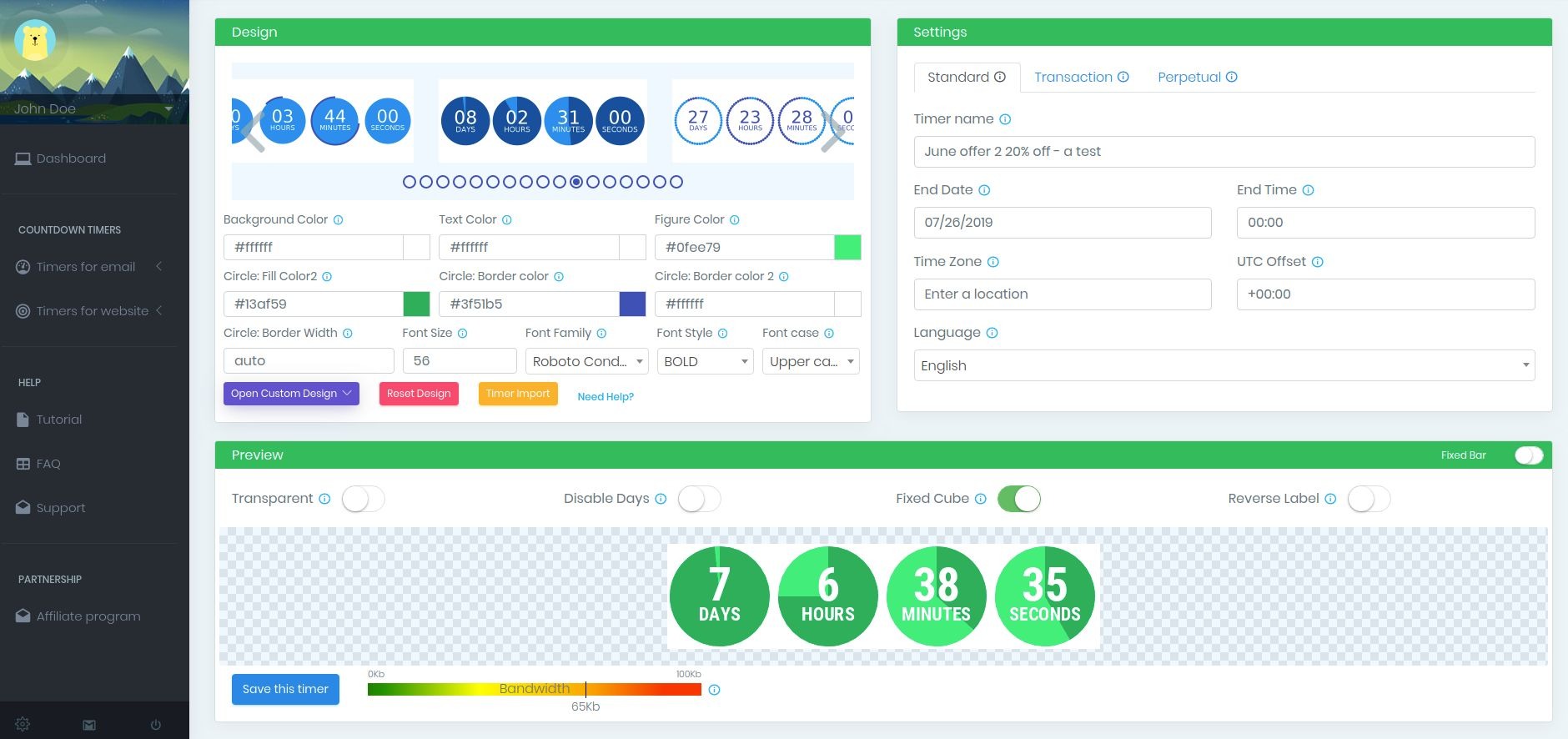Click the Affiliate program envelope icon
This screenshot has height=739, width=1568.
tap(23, 616)
